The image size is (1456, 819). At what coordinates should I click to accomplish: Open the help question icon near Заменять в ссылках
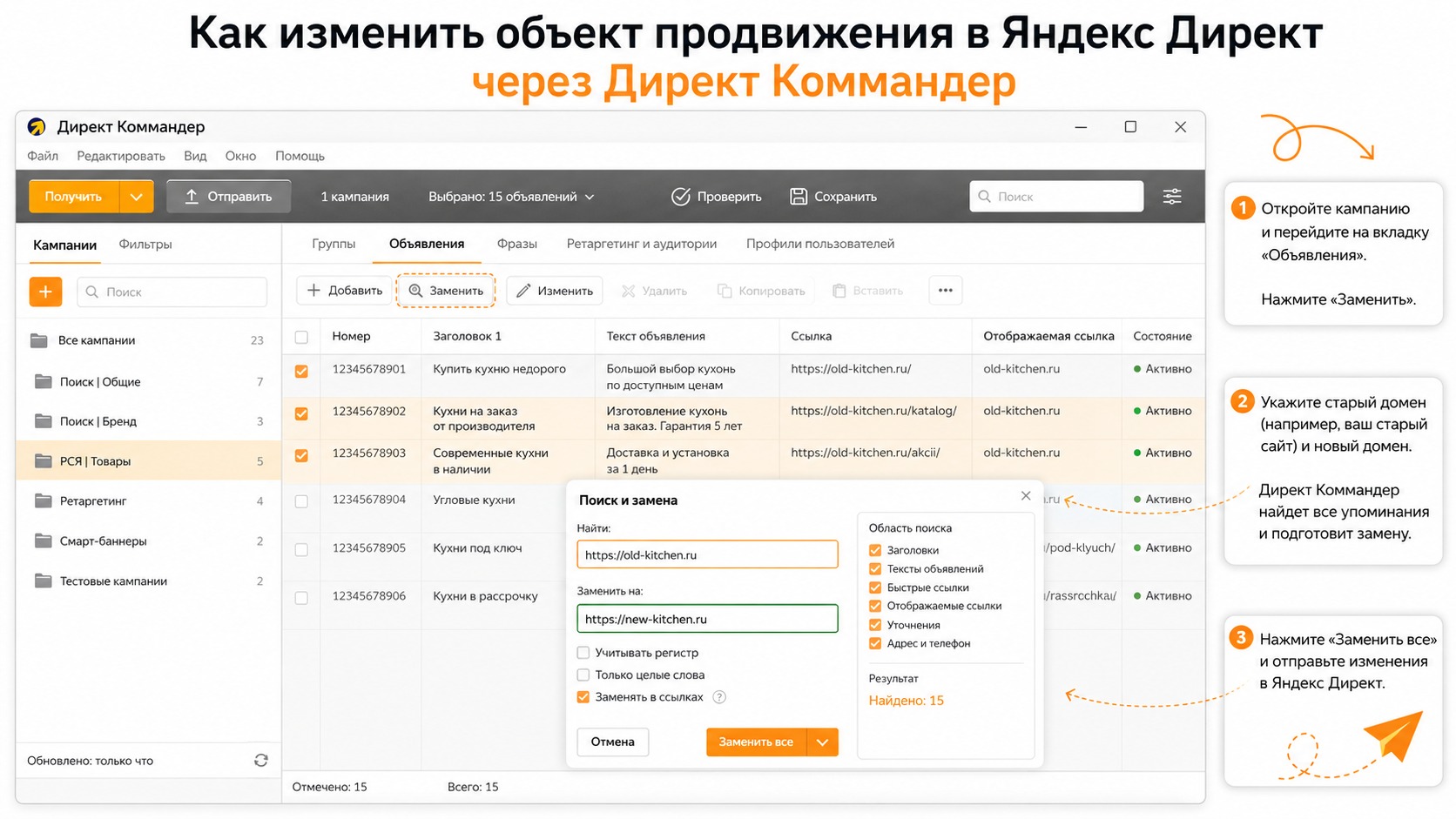click(x=719, y=697)
